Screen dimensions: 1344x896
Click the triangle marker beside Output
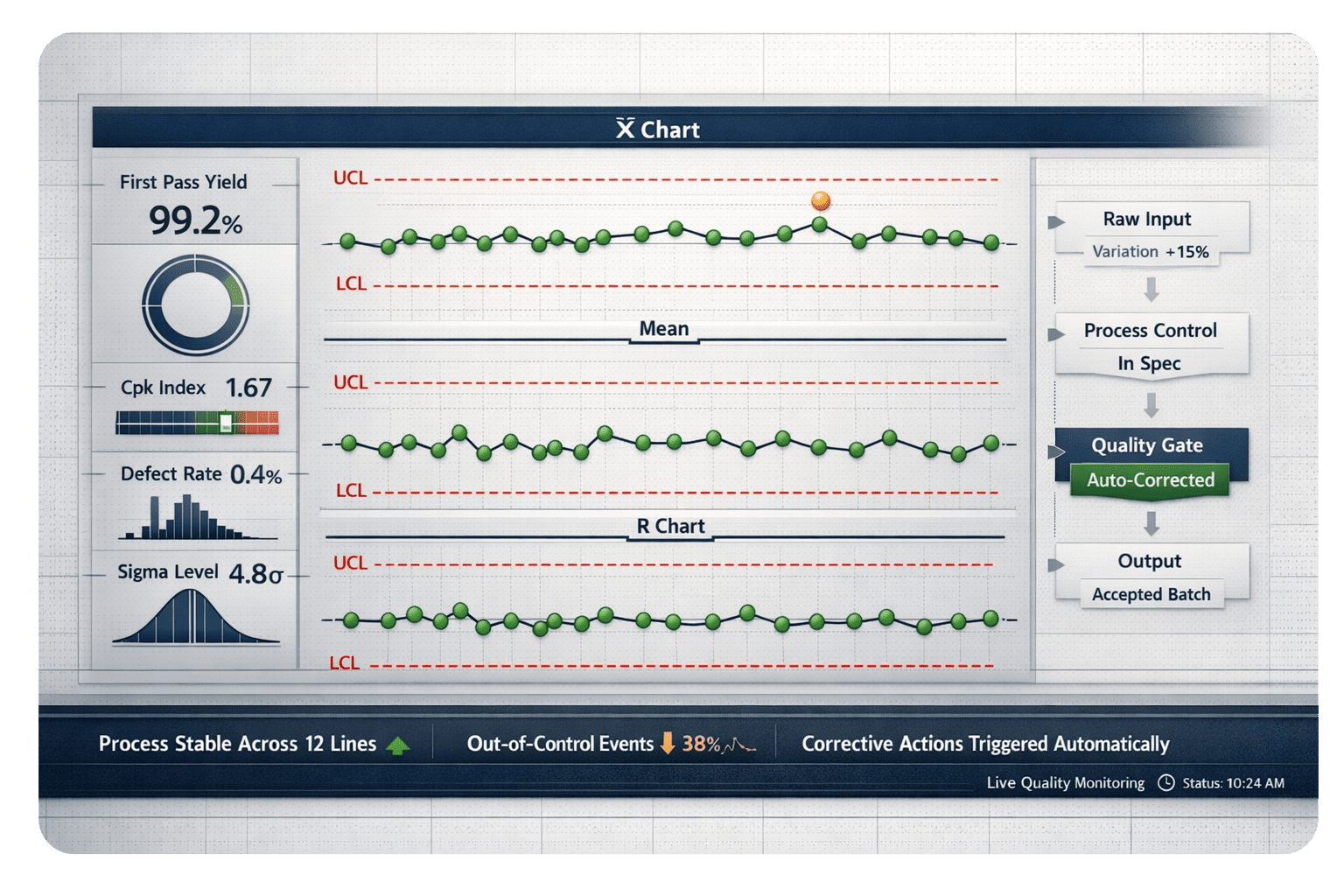1056,565
